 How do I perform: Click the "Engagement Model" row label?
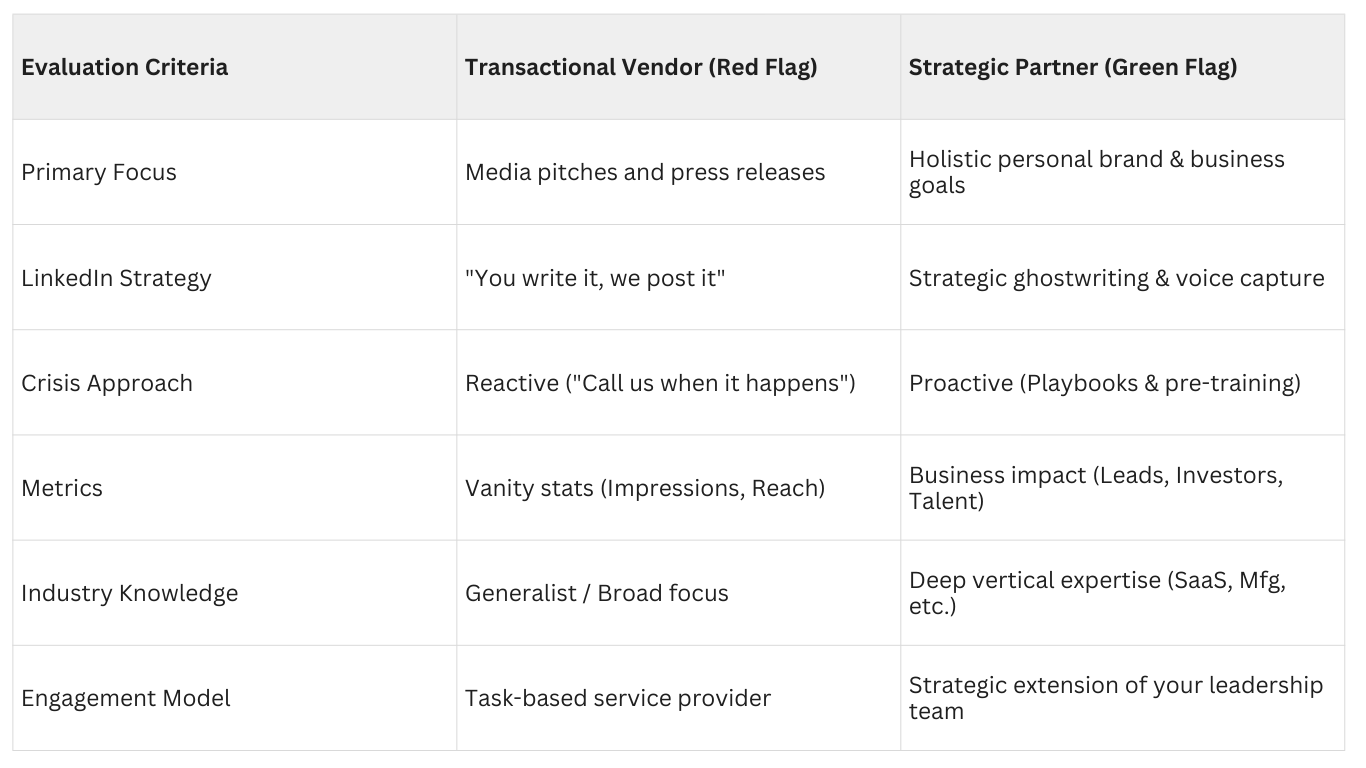point(126,698)
